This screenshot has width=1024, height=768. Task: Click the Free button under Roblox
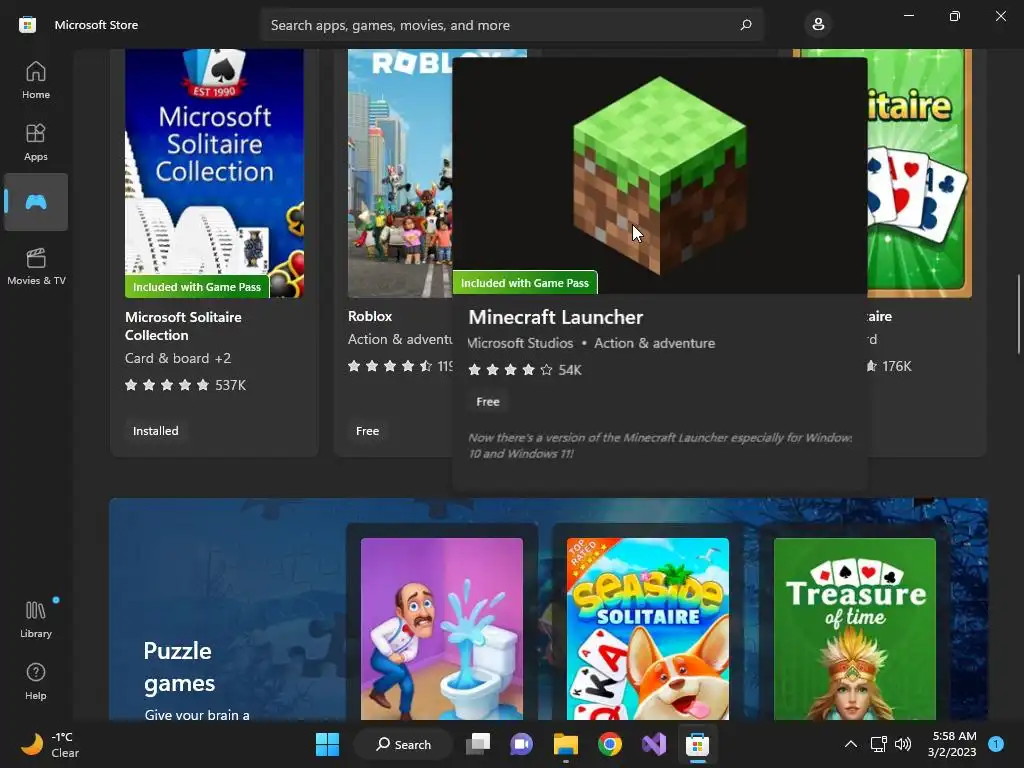367,431
